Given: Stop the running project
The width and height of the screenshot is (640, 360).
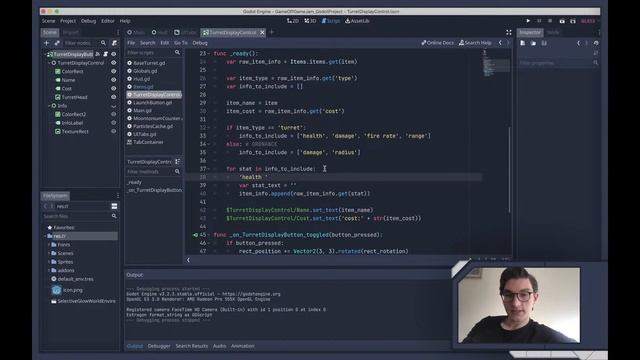Looking at the screenshot, I should 550,21.
